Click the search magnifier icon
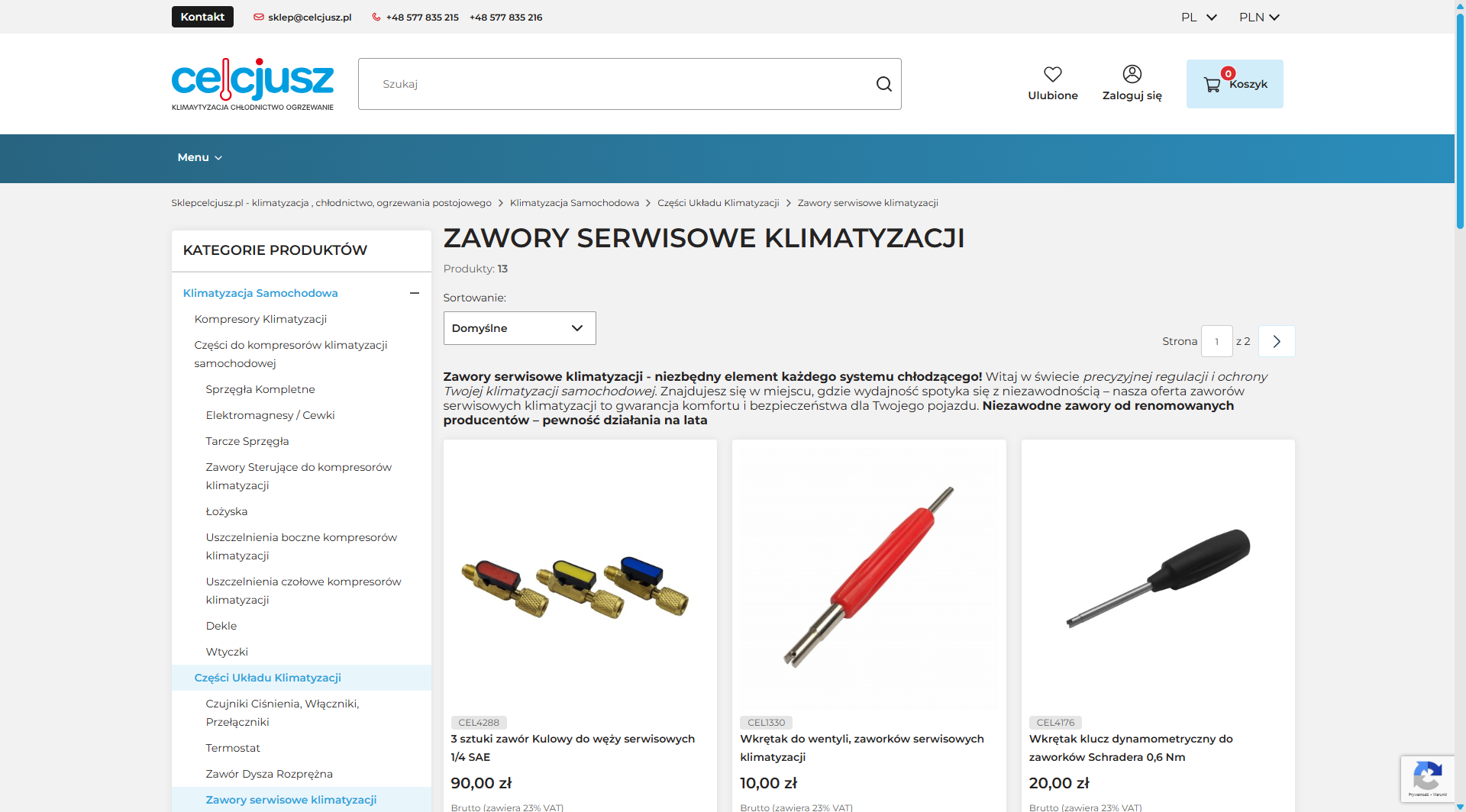Image resolution: width=1466 pixels, height=812 pixels. point(883,84)
